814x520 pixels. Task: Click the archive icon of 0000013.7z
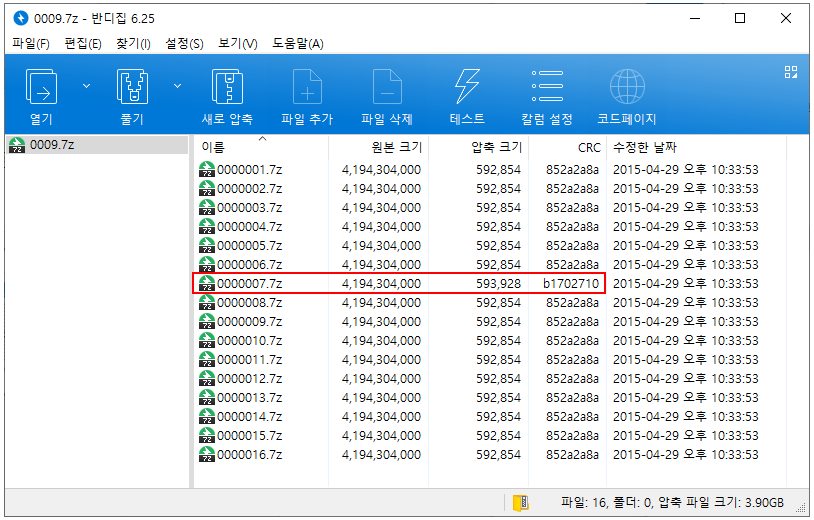coord(207,398)
